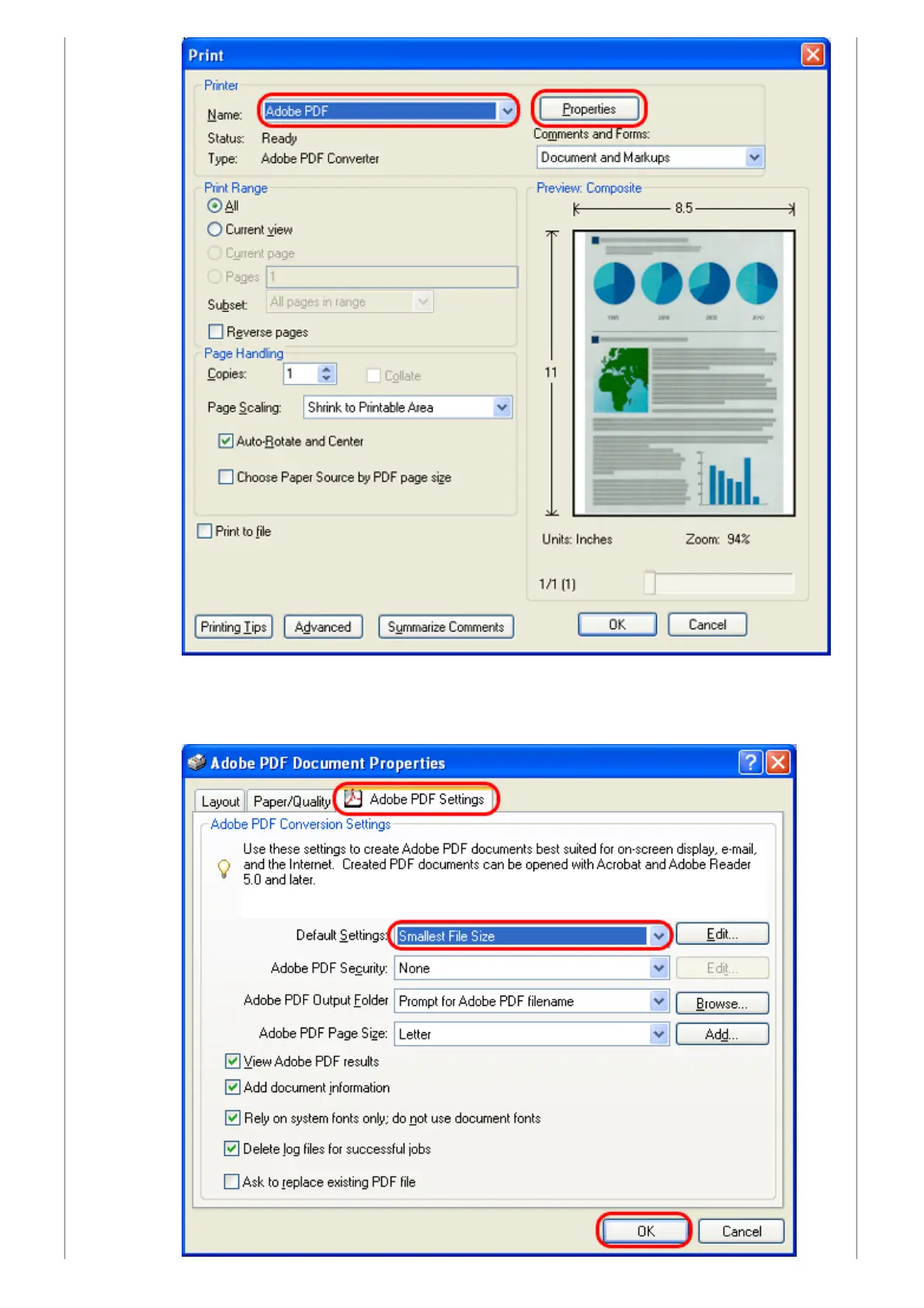Select the Current view radio button
Image resolution: width=924 pixels, height=1308 pixels.
[215, 230]
